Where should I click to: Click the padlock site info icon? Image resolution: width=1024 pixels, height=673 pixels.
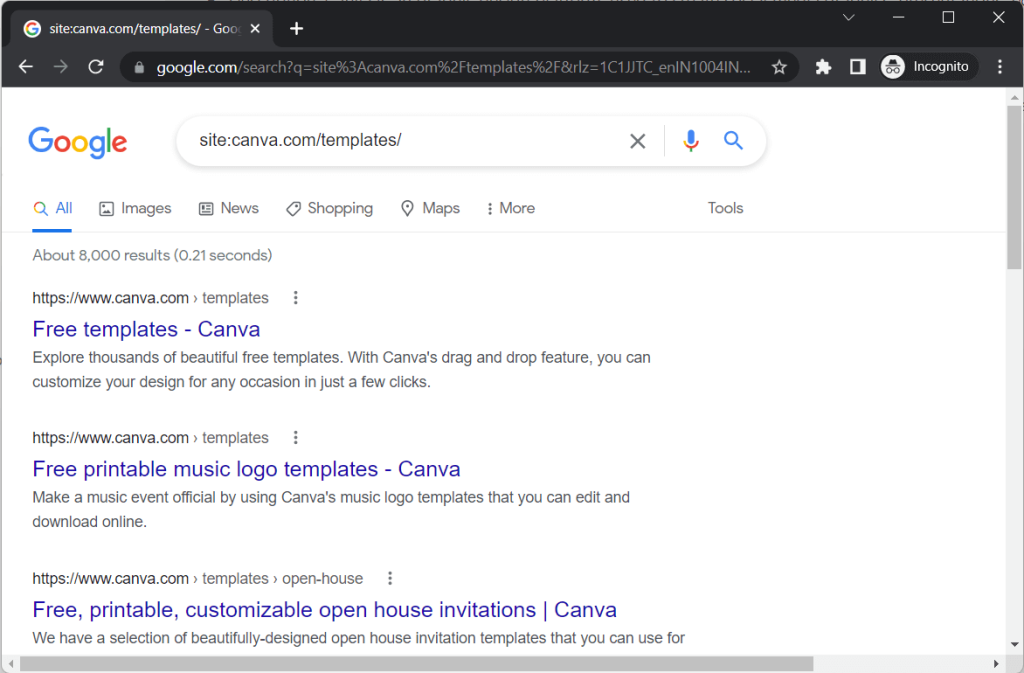[x=139, y=67]
